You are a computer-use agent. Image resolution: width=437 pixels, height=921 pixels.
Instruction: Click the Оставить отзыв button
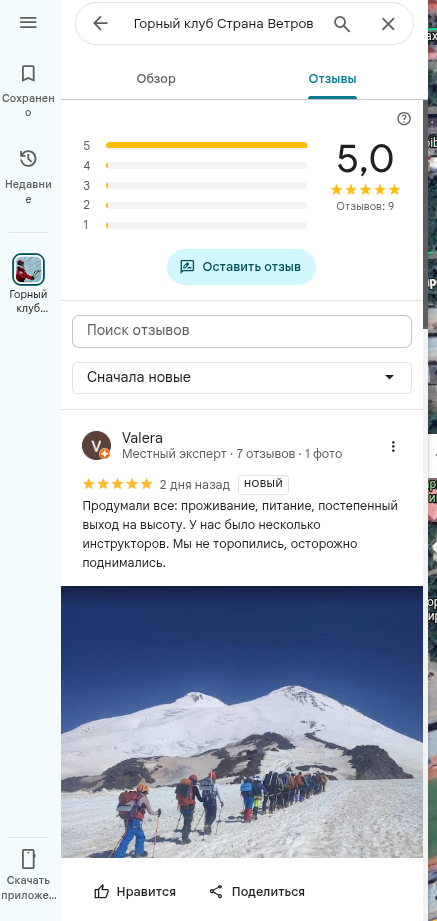tap(241, 267)
